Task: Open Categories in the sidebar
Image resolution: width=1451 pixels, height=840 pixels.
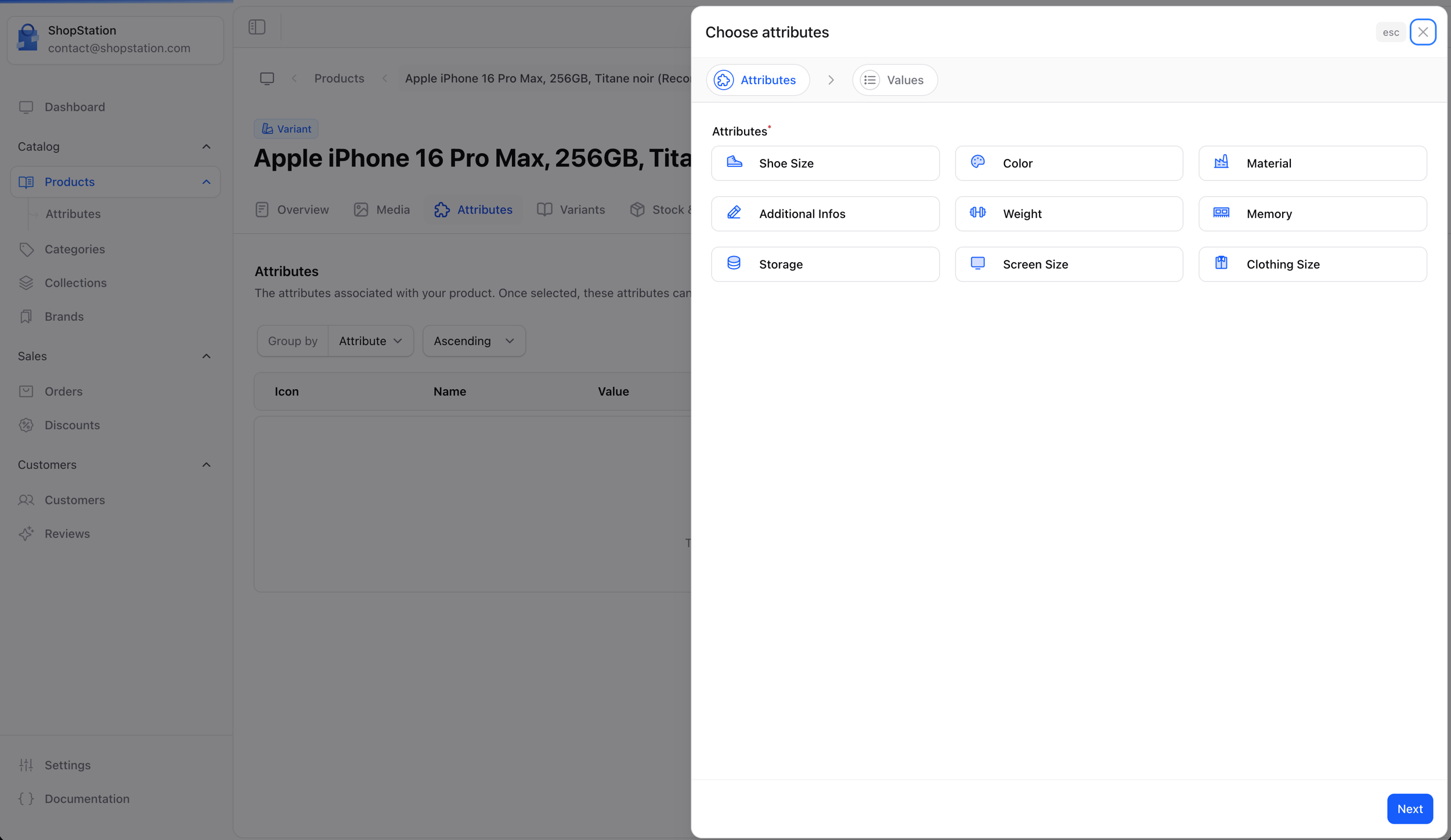Action: [115, 249]
